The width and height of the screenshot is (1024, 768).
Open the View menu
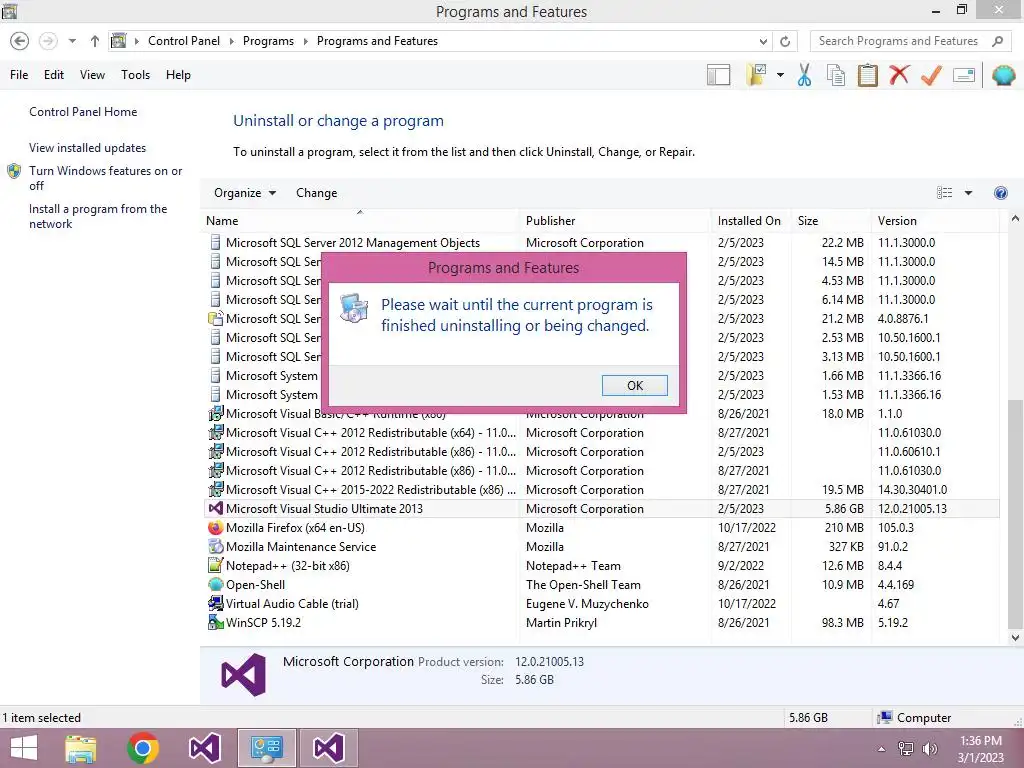point(92,74)
